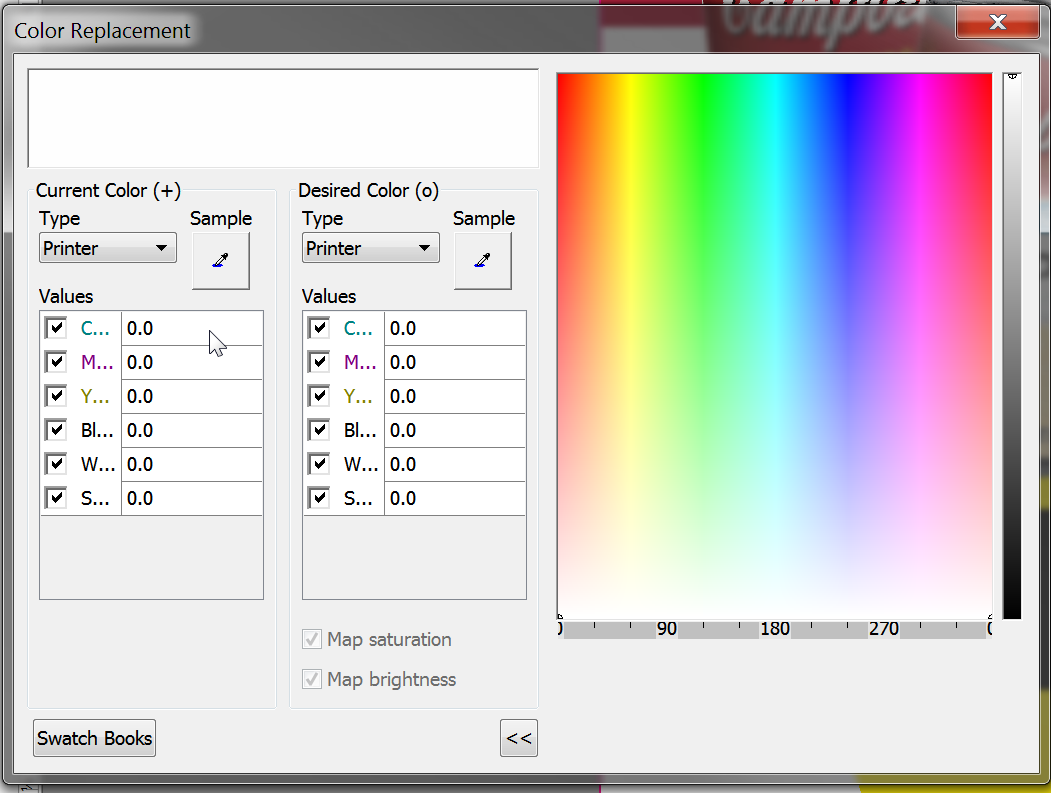
Task: Toggle the Map saturation checkbox
Action: click(x=312, y=639)
